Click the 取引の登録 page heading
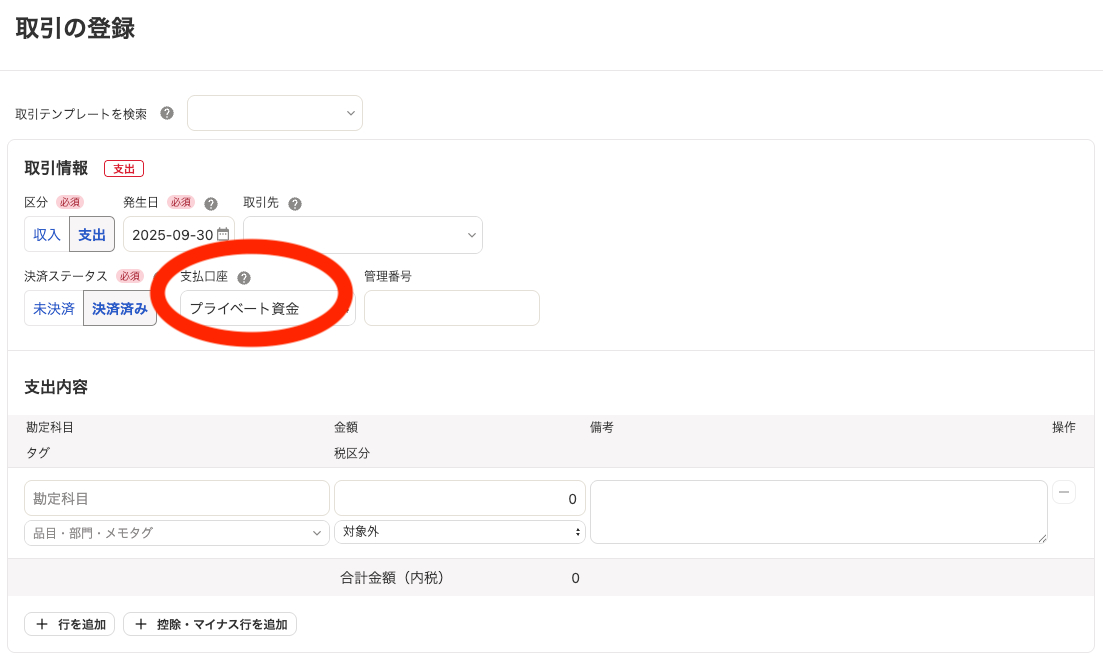Image resolution: width=1103 pixels, height=663 pixels. [x=75, y=28]
